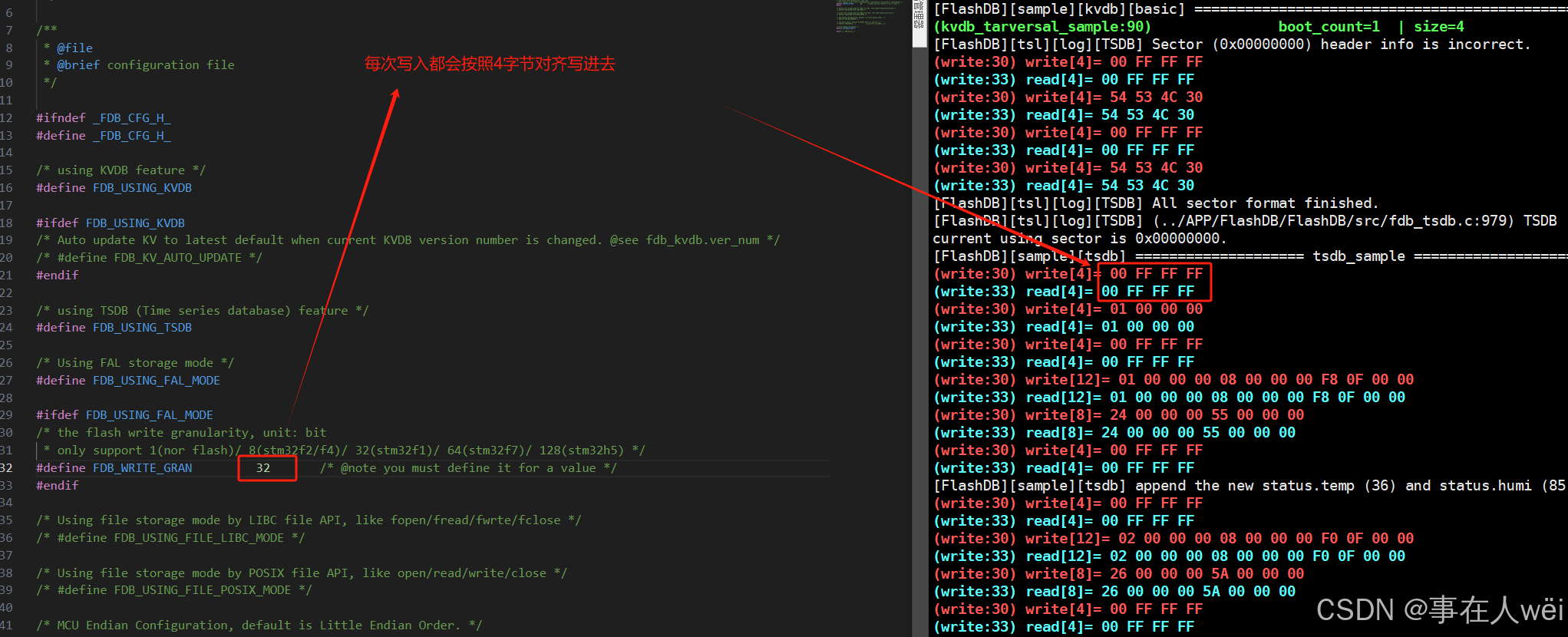Viewport: 1568px width, 637px height.
Task: Click the commented FDB_USING_FILE_POSIX_MODE define
Action: coord(174,590)
